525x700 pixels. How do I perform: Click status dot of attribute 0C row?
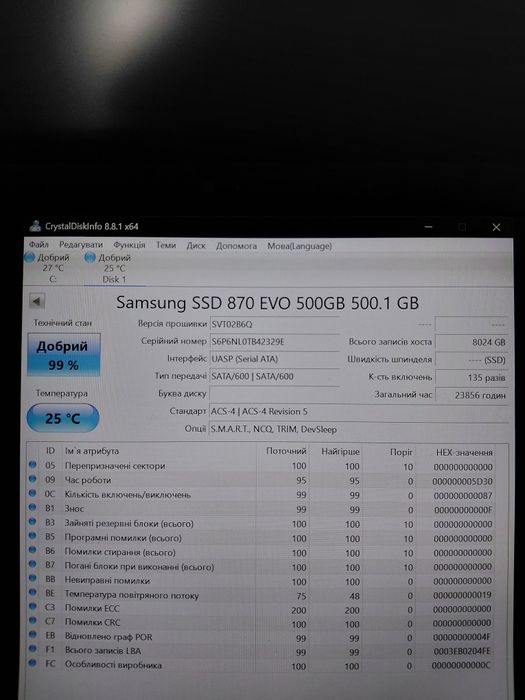tap(32, 493)
